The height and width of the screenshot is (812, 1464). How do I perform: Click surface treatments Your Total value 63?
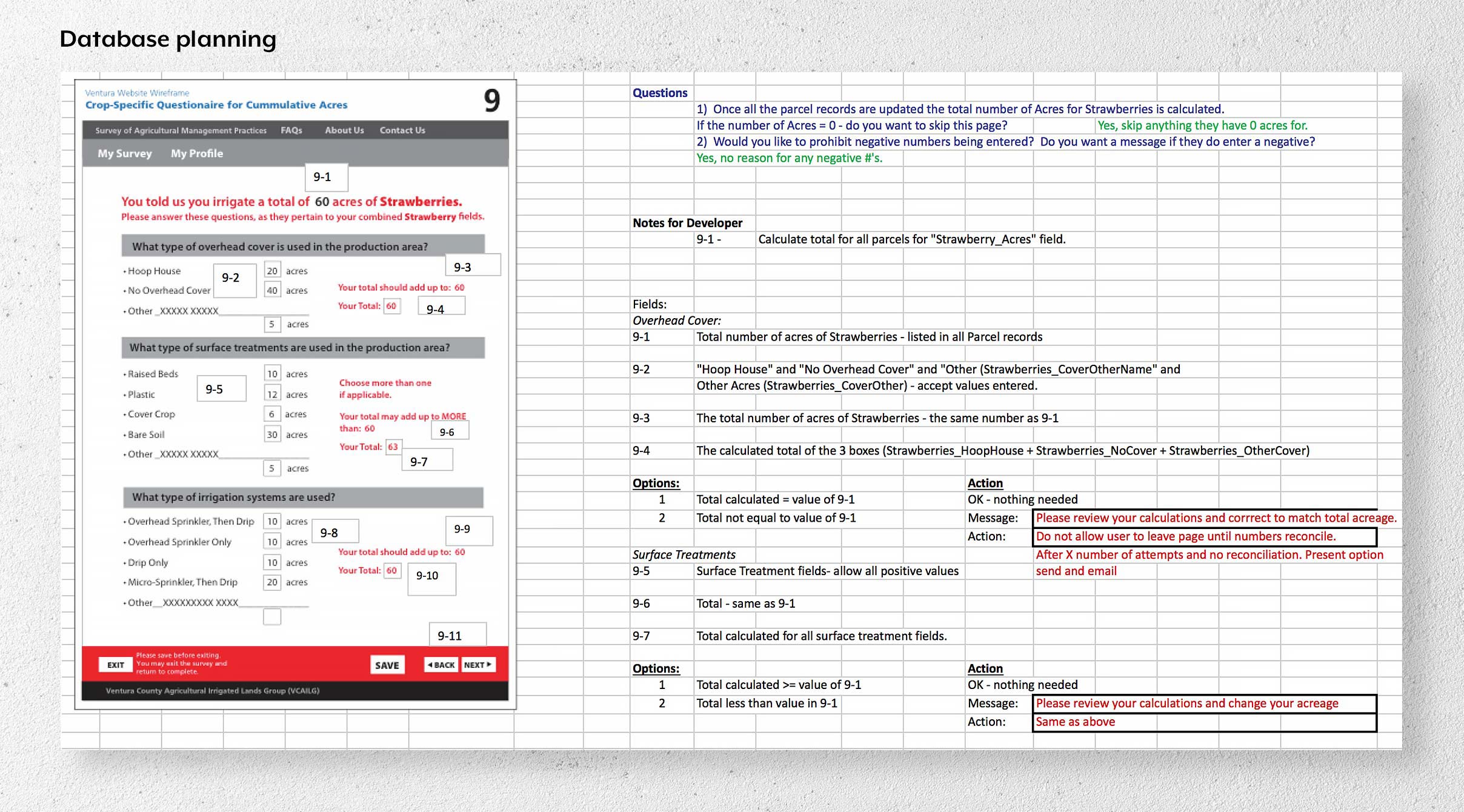(x=393, y=447)
